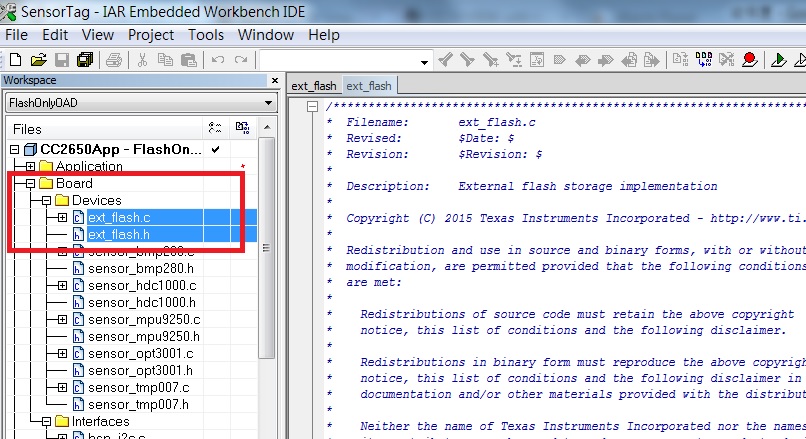
Task: Navigate backward using toolbar icon
Action: (x=629, y=60)
